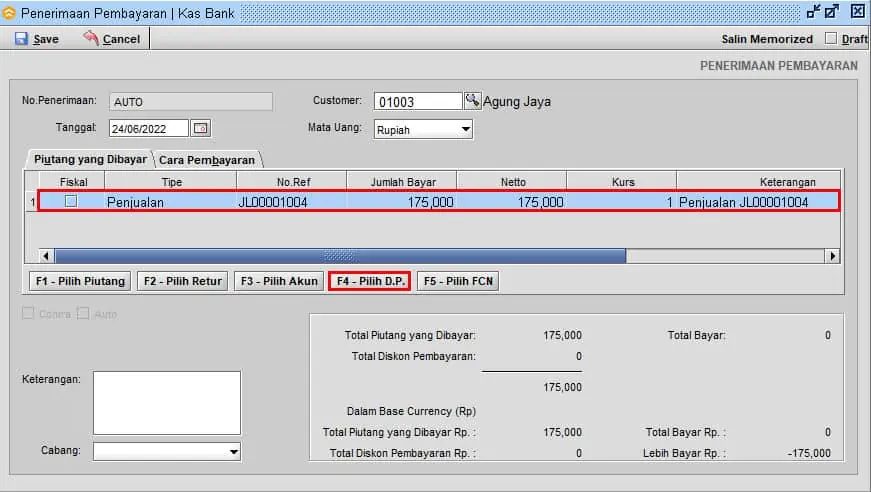Click the Customer code field 01003
Screen dimensions: 871x492
418,102
